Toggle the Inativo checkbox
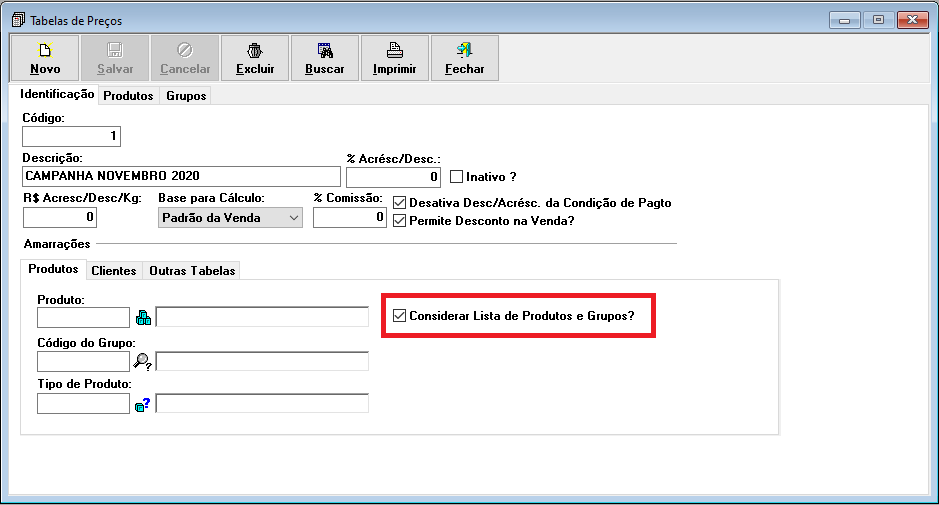The height and width of the screenshot is (505, 939). coord(456,177)
